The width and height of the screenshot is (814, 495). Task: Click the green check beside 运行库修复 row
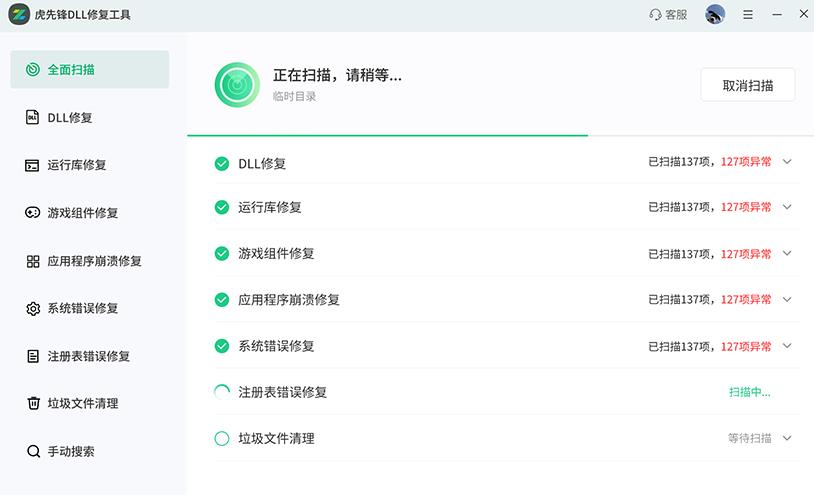tap(222, 207)
